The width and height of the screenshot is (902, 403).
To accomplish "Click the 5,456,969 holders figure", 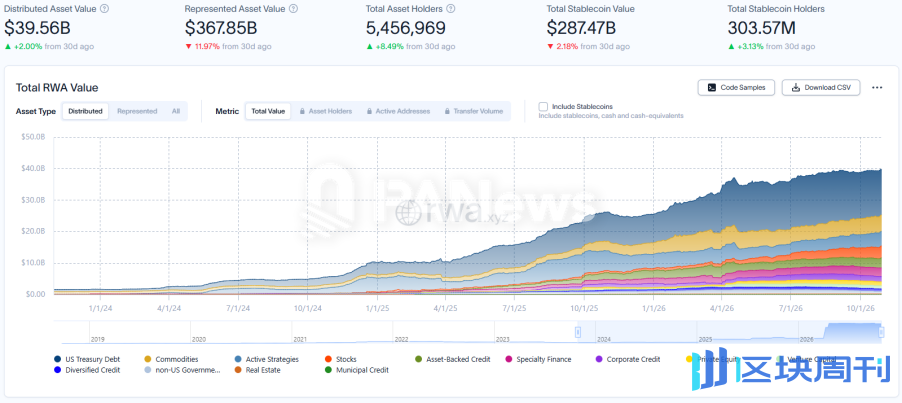I will point(406,28).
